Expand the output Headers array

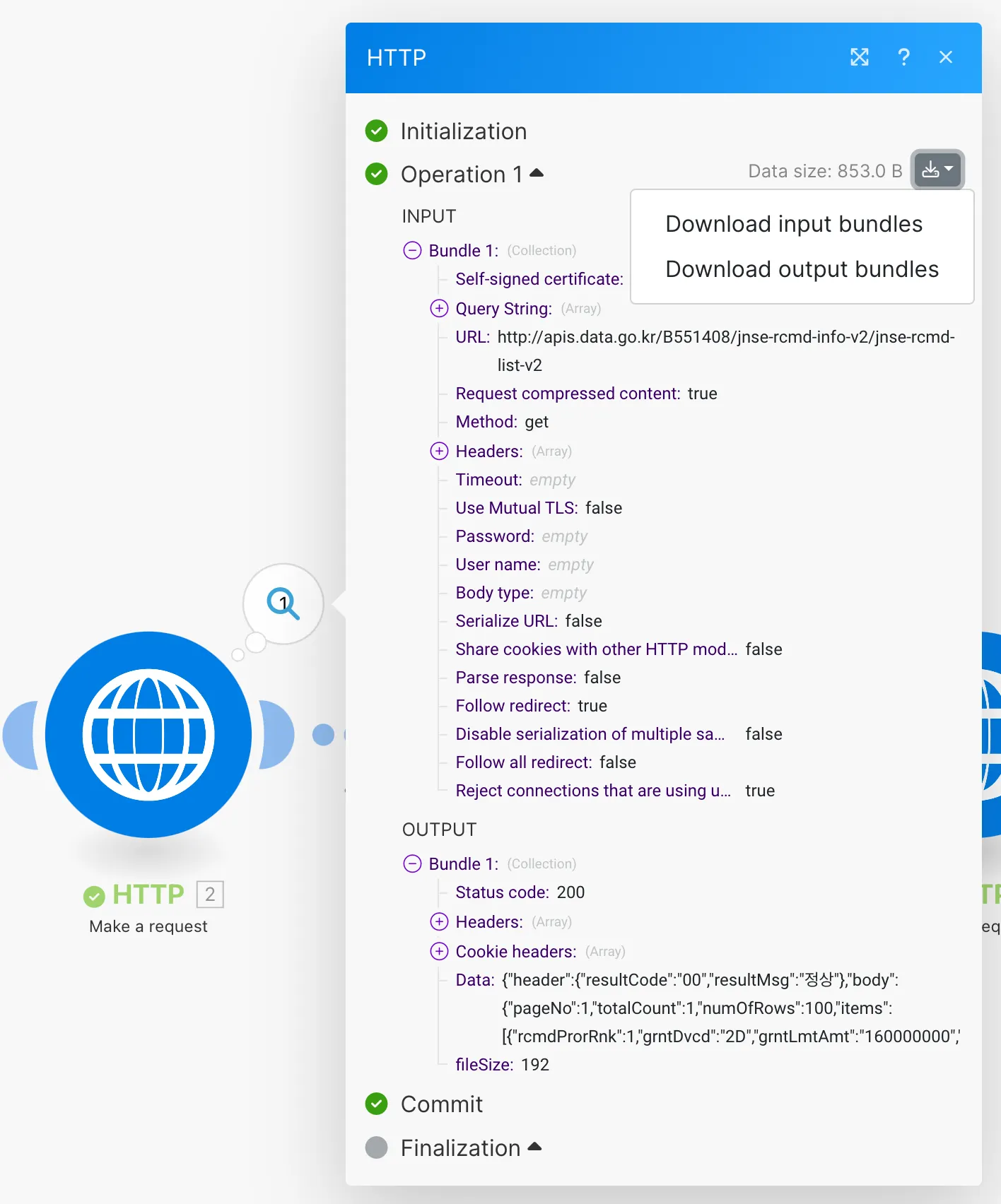439,921
